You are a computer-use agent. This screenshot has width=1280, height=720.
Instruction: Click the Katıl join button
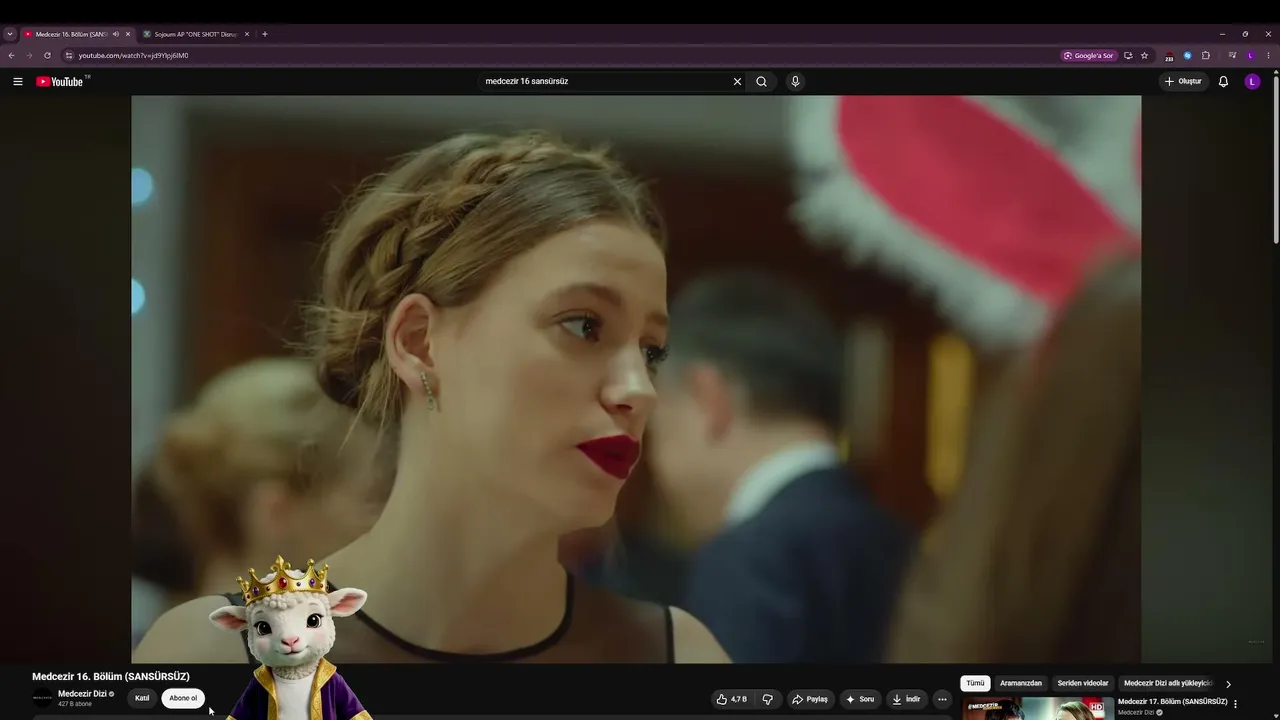coord(142,699)
